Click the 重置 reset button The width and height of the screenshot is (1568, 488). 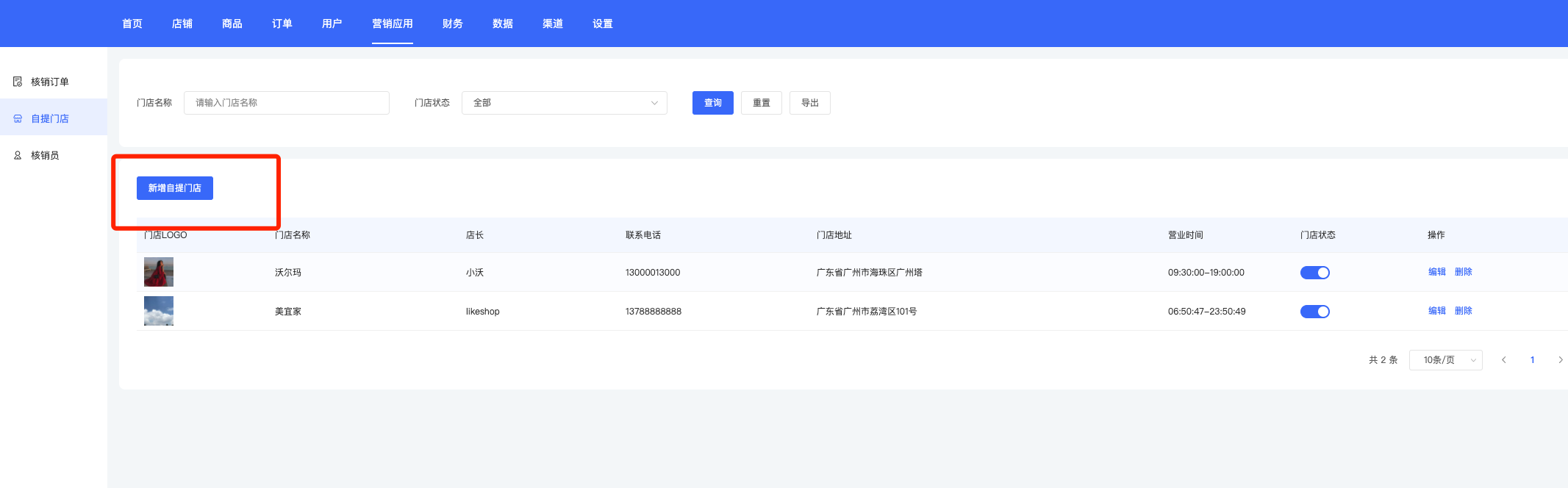[761, 103]
